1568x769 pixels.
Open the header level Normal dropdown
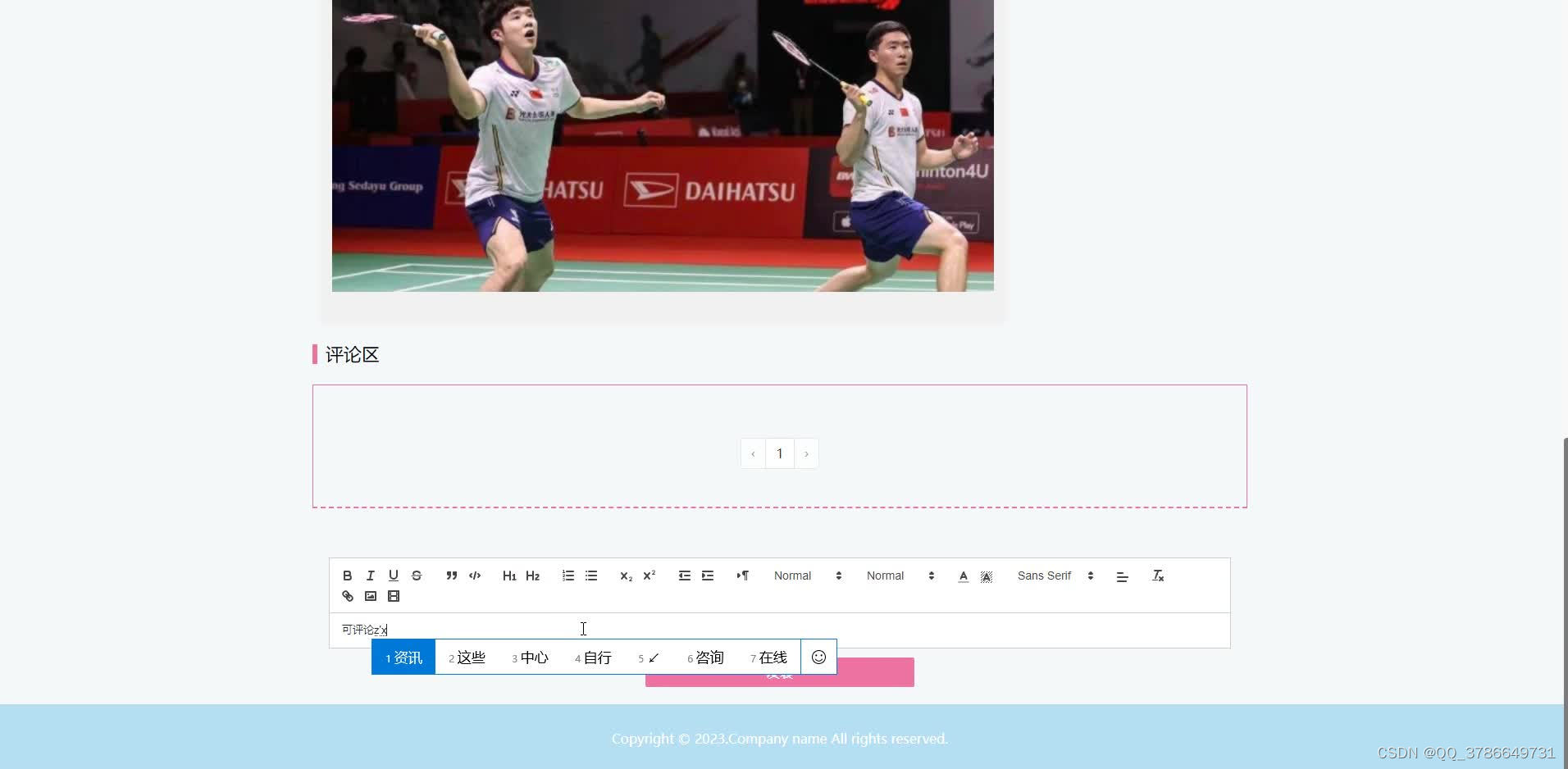(900, 576)
